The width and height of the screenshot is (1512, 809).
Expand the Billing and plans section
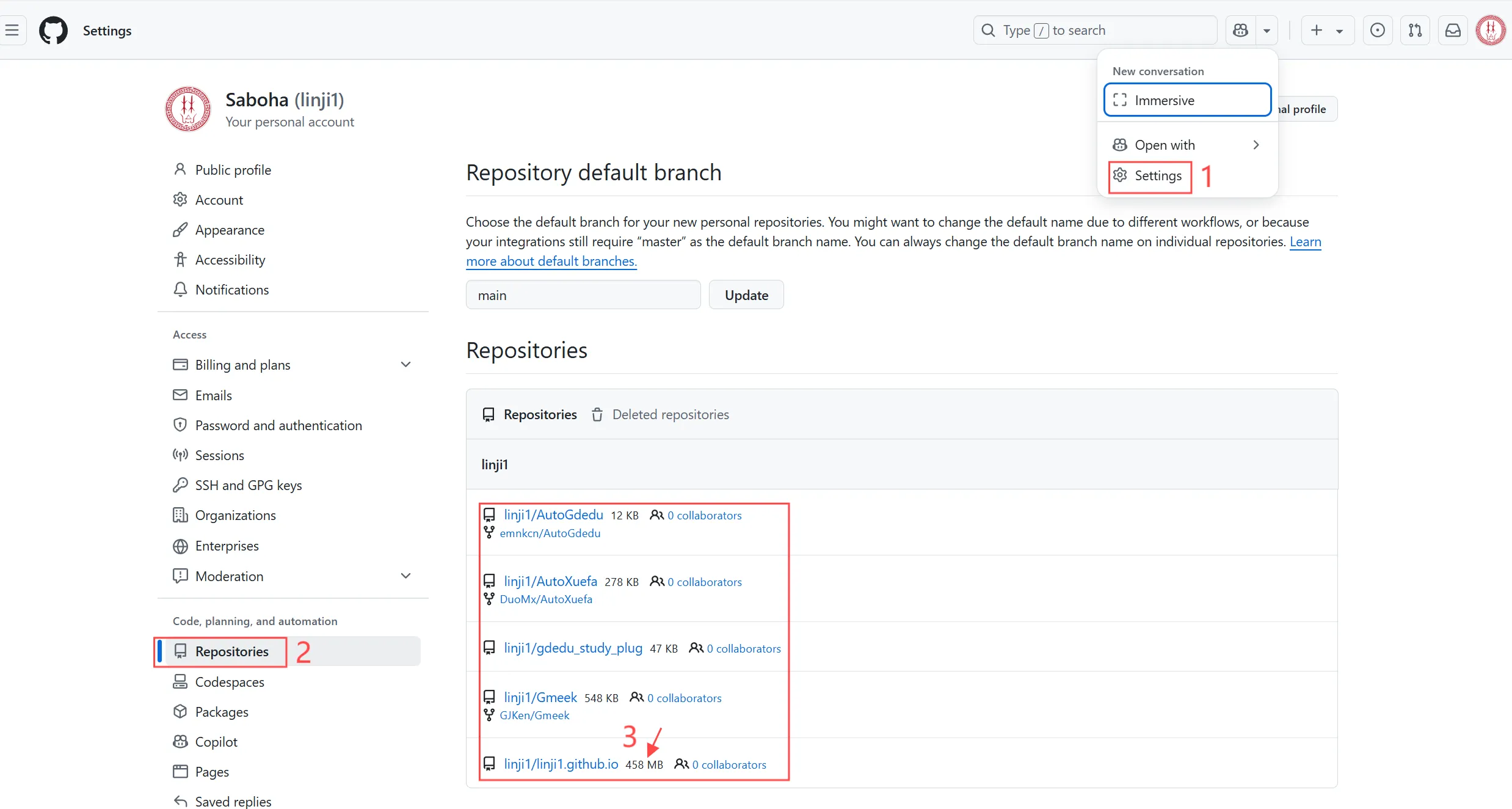click(405, 365)
